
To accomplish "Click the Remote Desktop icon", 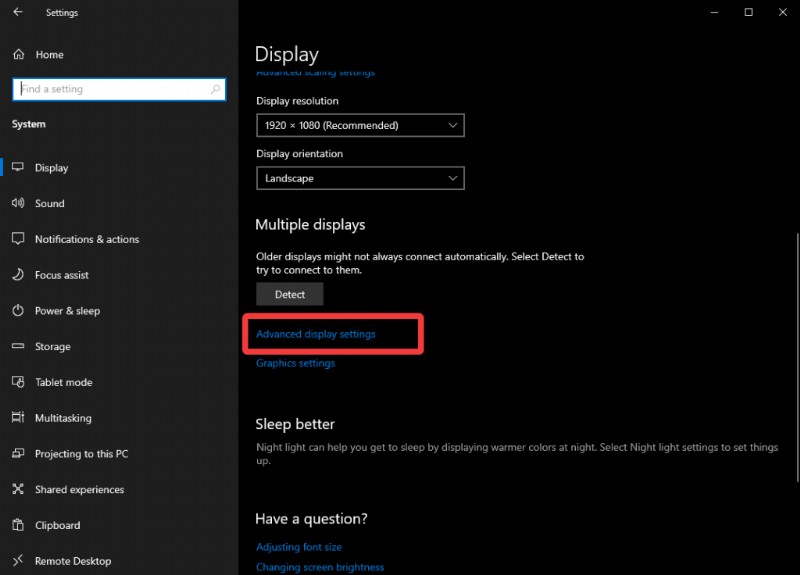I will [18, 560].
